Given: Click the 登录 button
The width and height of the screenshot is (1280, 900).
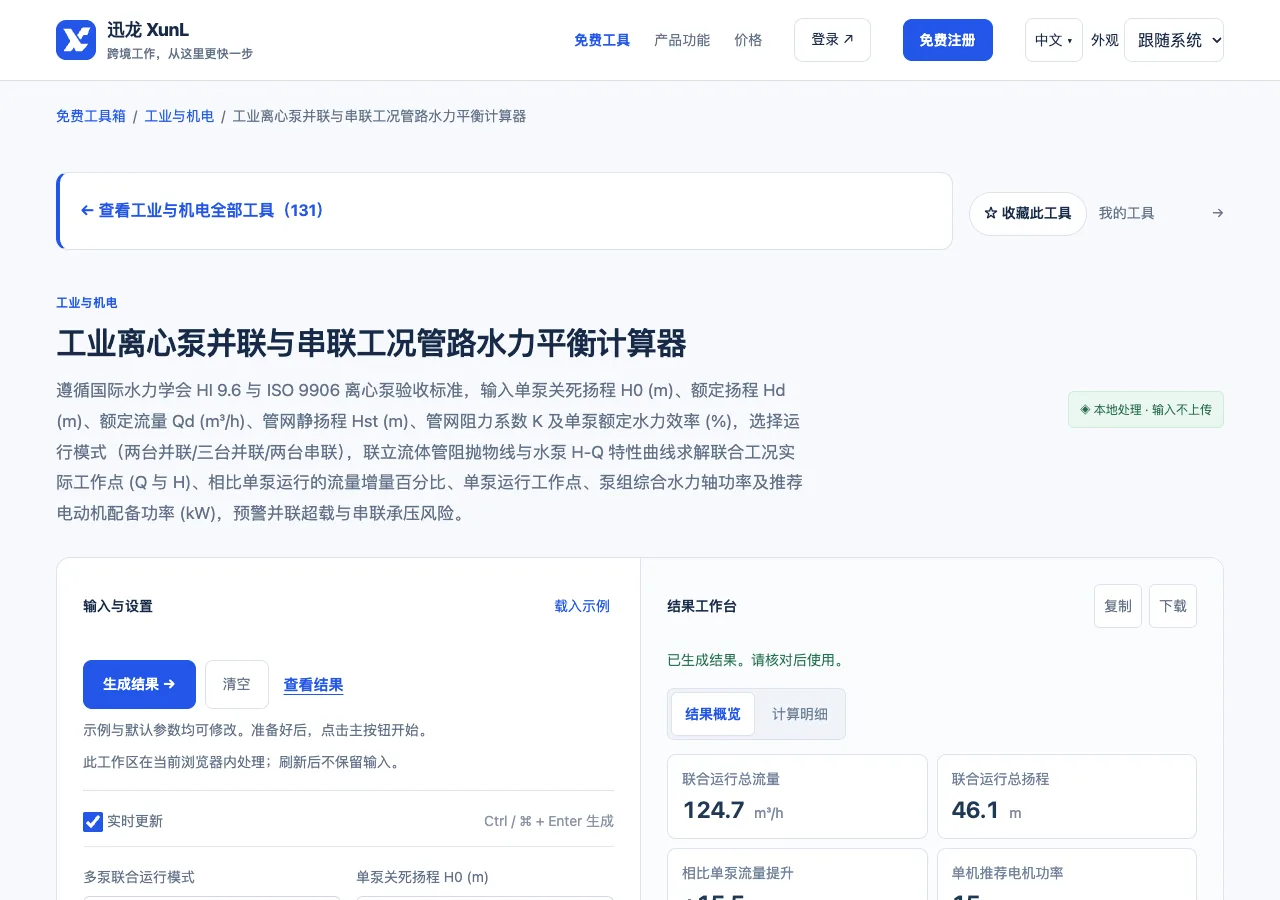Looking at the screenshot, I should tap(832, 40).
